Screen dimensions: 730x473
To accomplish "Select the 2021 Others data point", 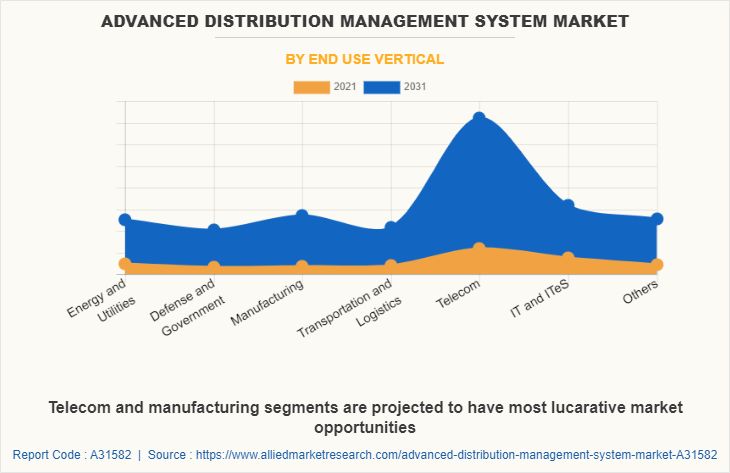I will (x=657, y=264).
